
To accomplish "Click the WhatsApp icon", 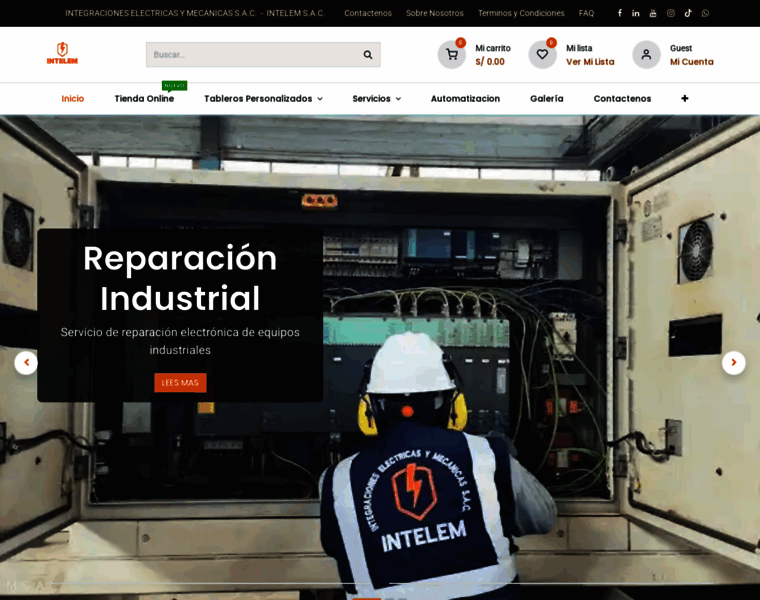I will [705, 13].
